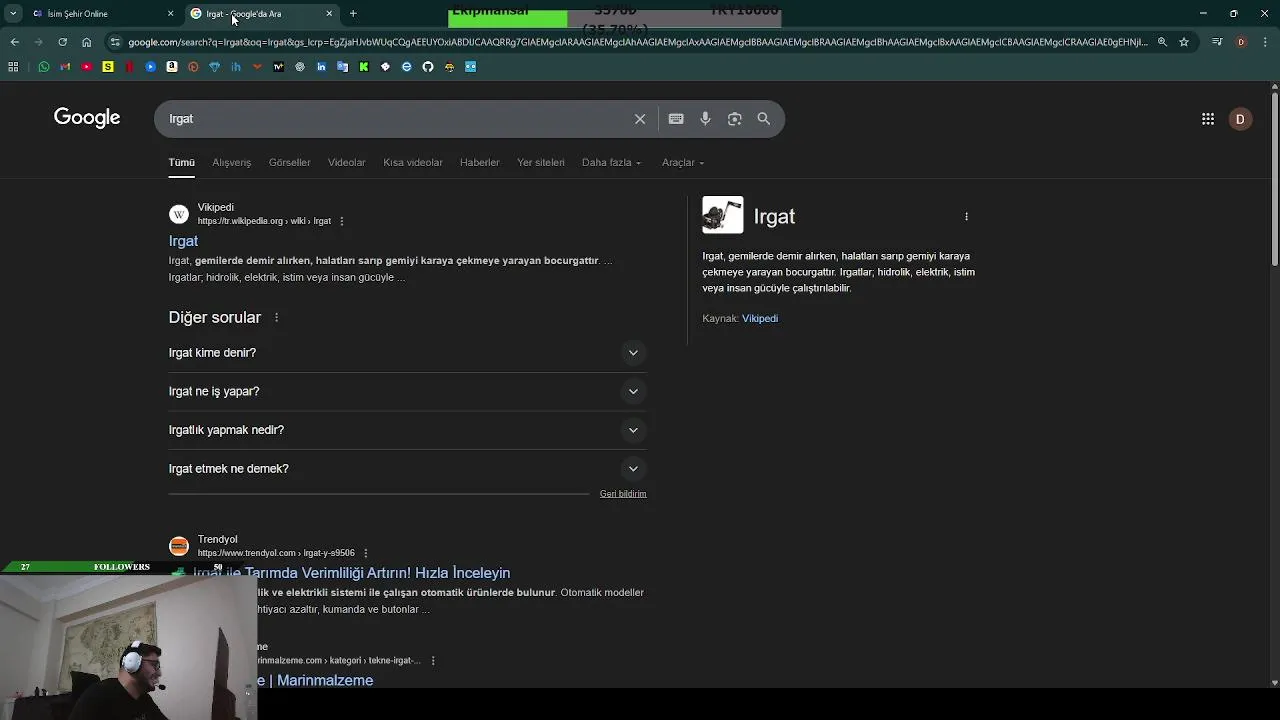Reload the page
Viewport: 1280px width, 720px height.
point(62,42)
